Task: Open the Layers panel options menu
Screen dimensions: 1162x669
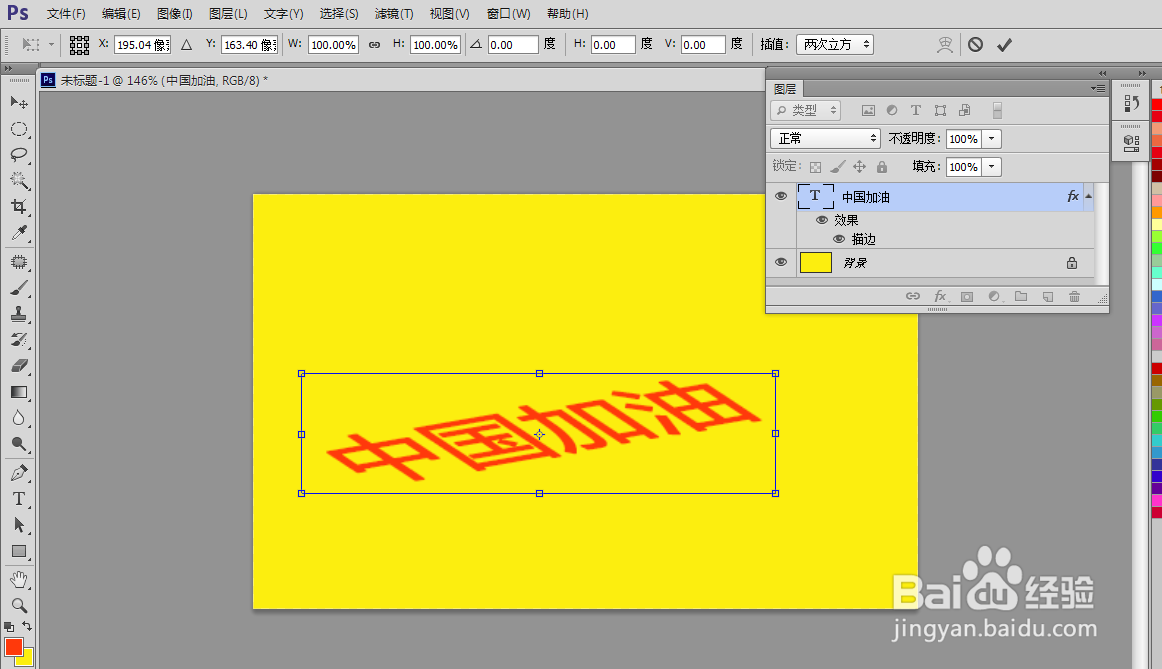Action: [x=1098, y=88]
